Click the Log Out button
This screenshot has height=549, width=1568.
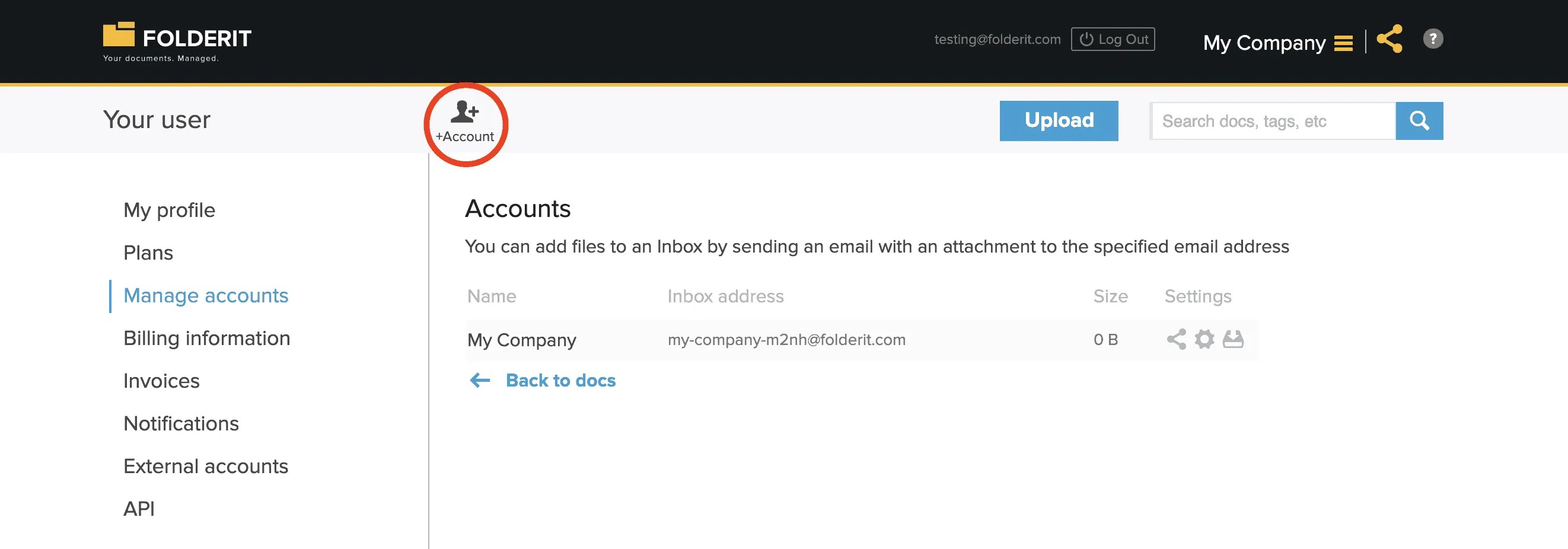tap(1113, 39)
